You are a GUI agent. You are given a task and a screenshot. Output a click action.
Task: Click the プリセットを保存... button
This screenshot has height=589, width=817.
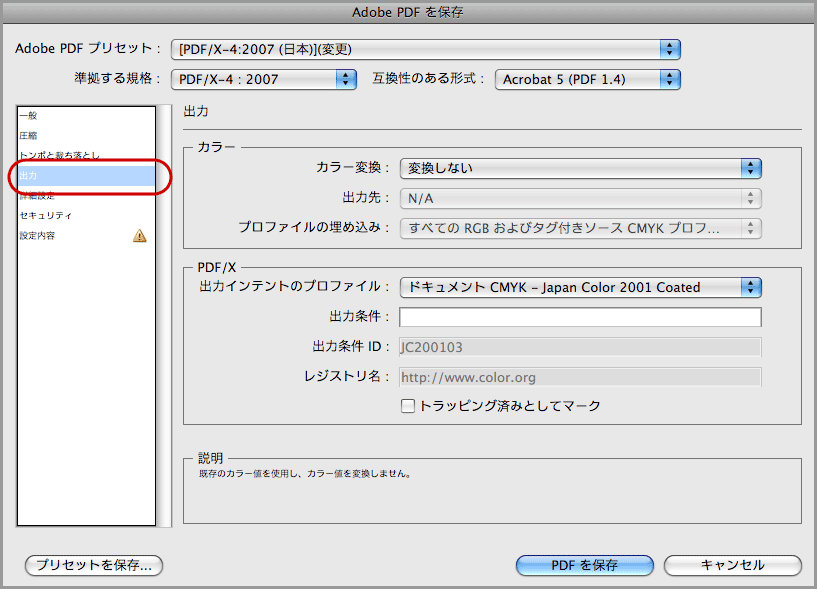point(94,565)
